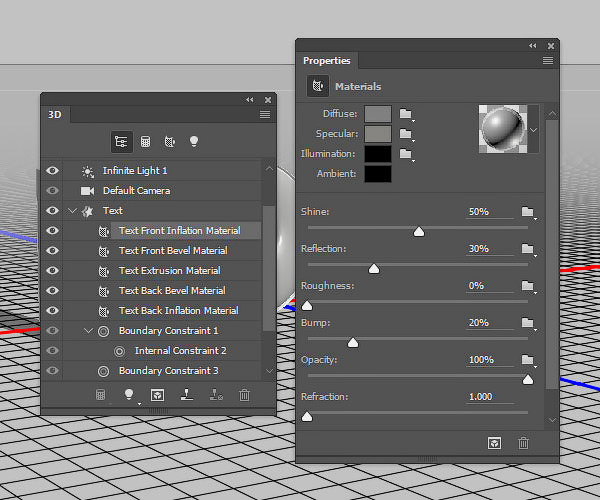Hide Text Back Inflation Material

pos(52,310)
